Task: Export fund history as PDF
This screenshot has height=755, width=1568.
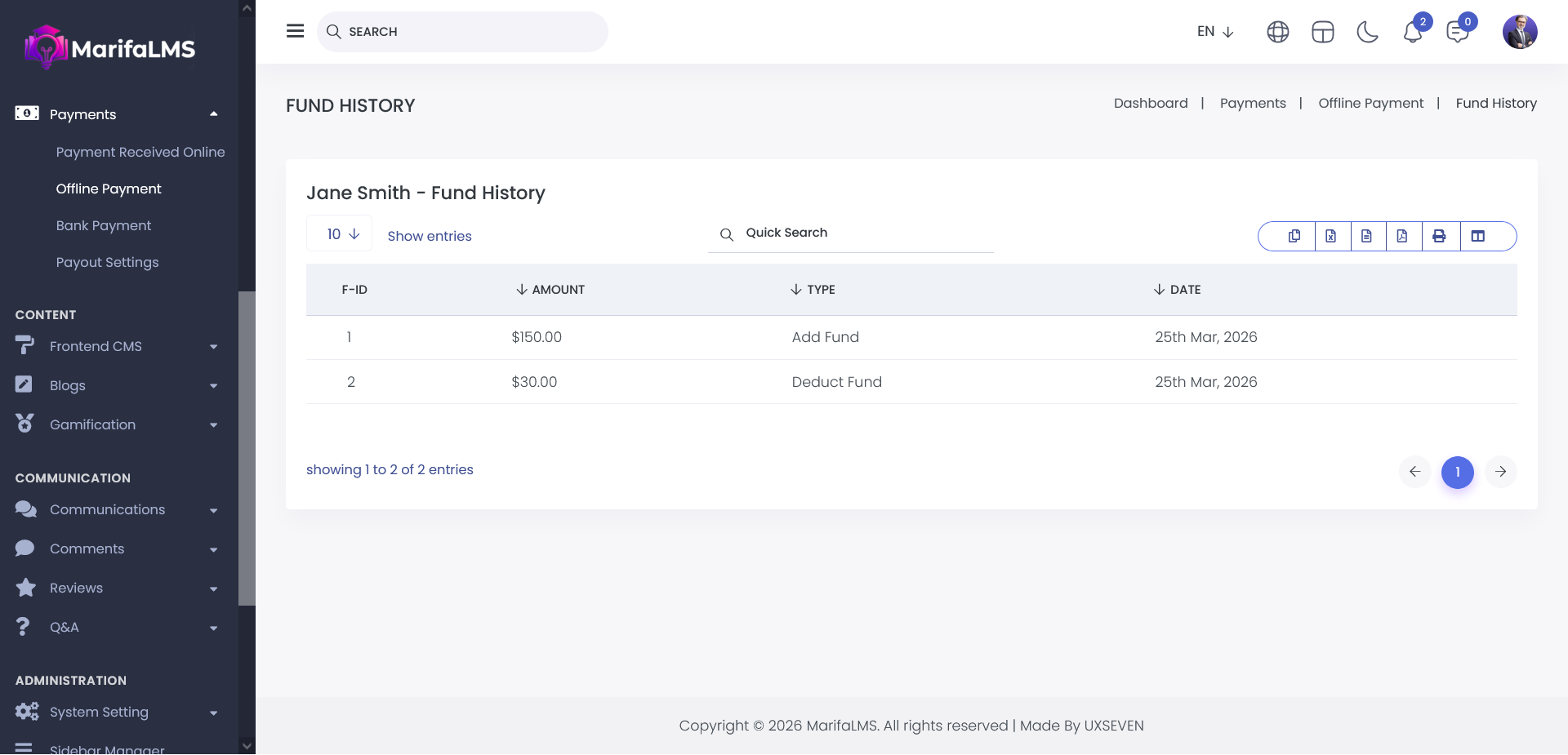Action: (1402, 236)
